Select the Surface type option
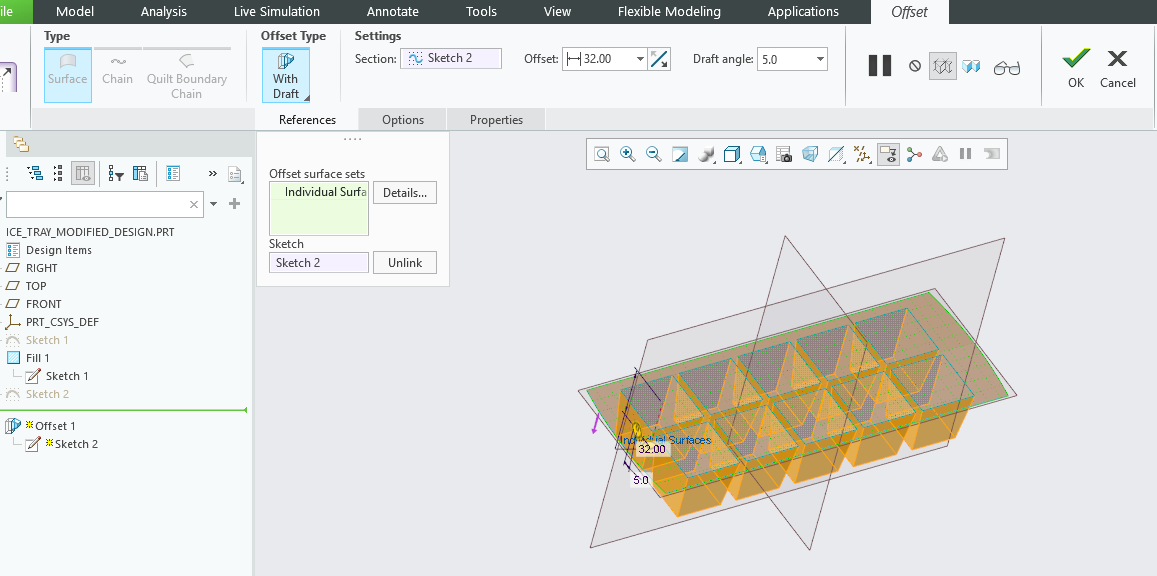The height and width of the screenshot is (576, 1157). tap(67, 74)
